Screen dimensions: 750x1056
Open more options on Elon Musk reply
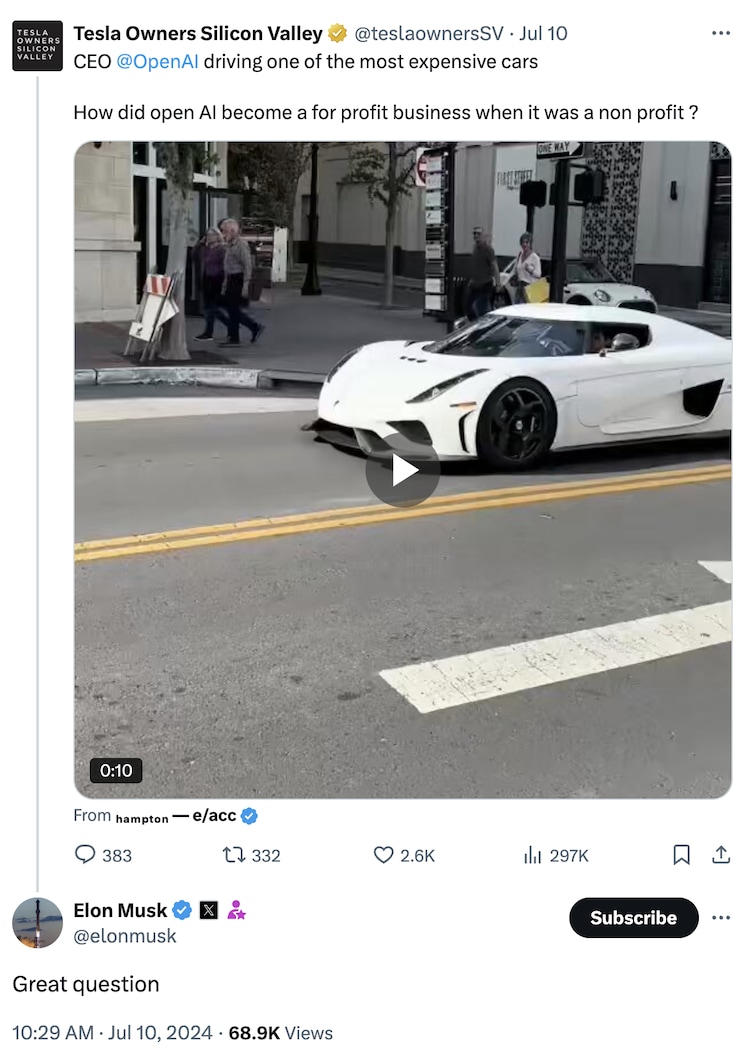pos(721,917)
